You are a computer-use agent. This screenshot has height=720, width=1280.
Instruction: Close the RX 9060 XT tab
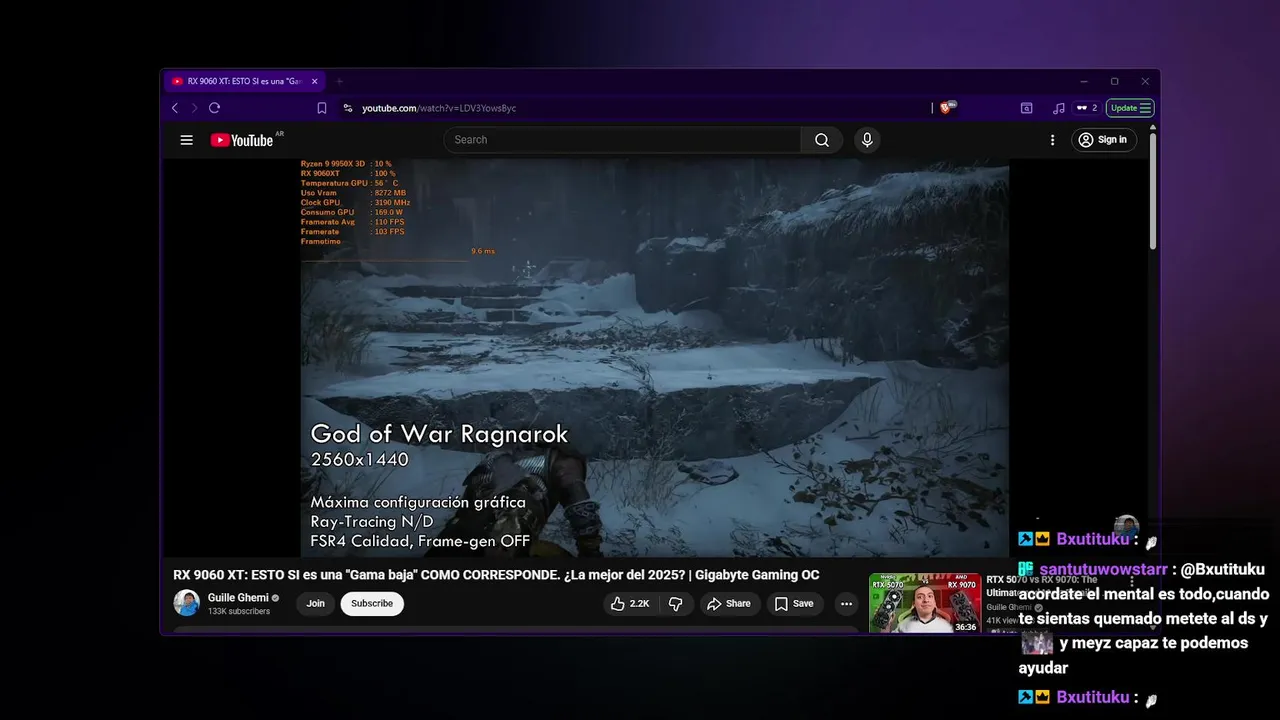(314, 81)
